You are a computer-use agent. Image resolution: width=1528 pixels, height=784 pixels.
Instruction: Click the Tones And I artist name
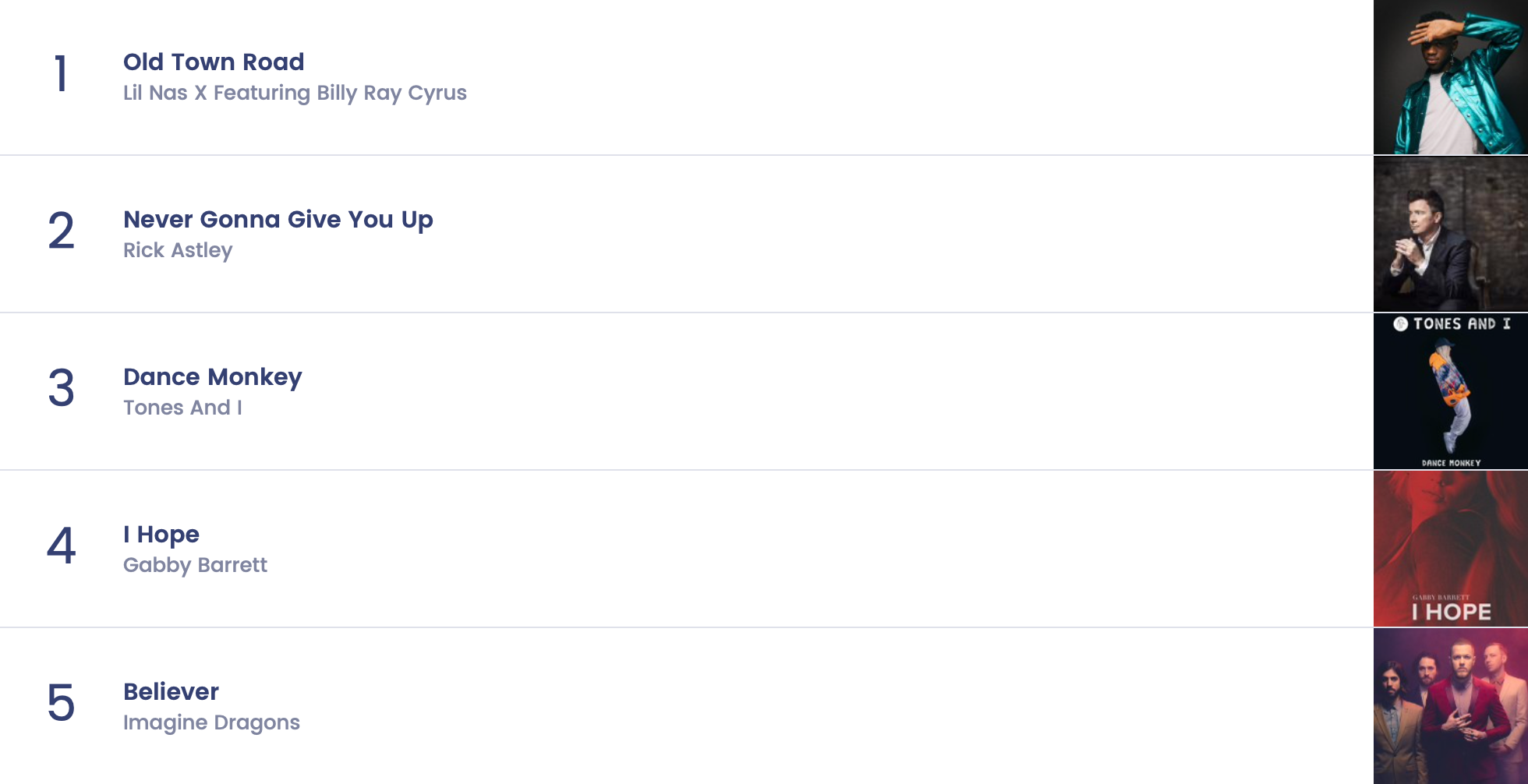pyautogui.click(x=182, y=408)
